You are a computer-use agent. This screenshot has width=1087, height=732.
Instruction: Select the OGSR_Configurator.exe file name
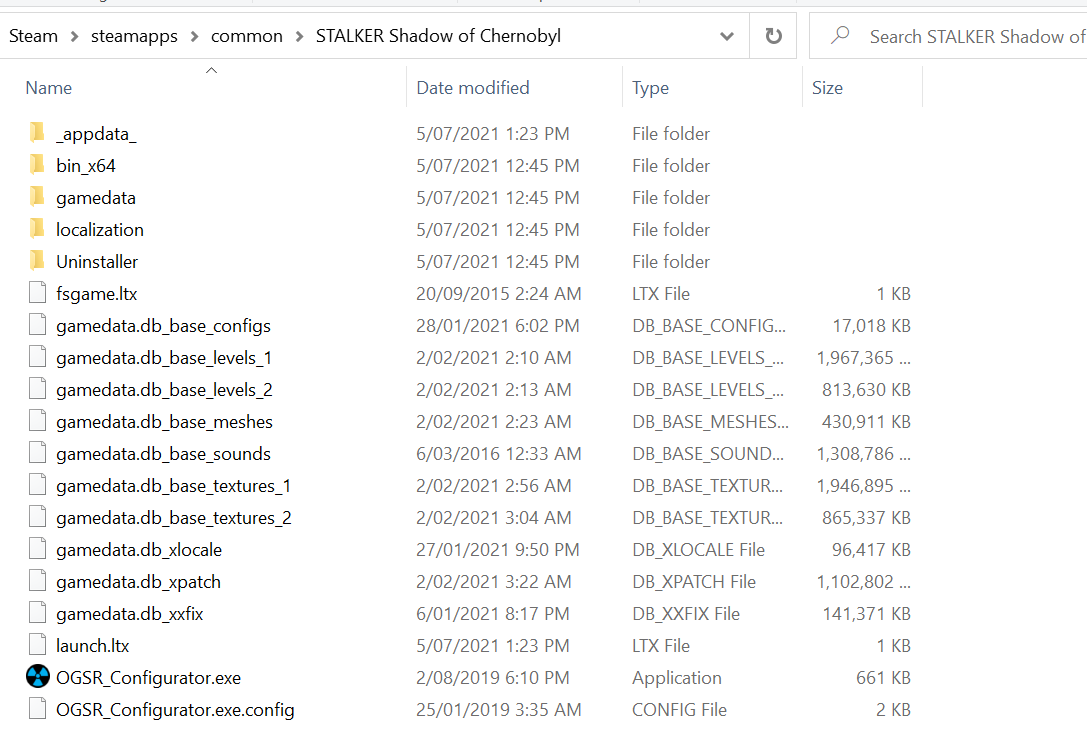(x=148, y=677)
